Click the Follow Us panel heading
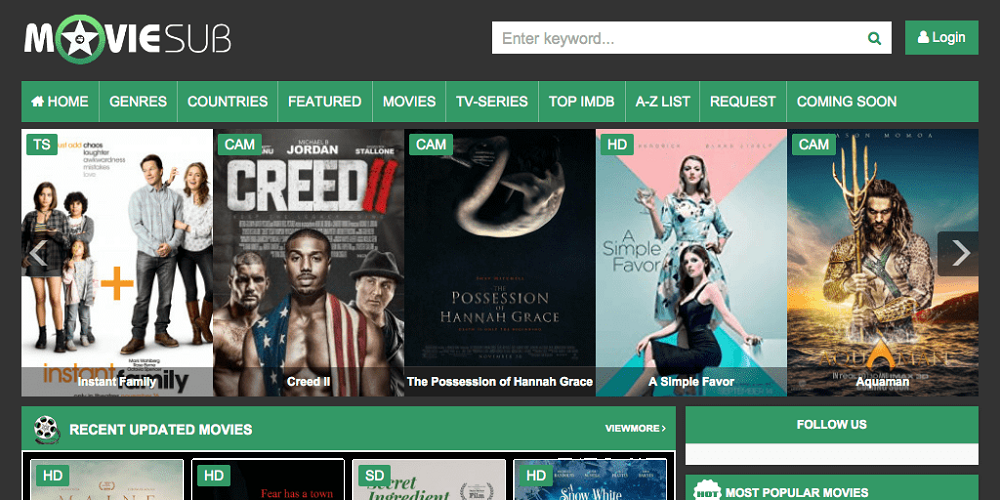This screenshot has width=1000, height=500. 832,425
